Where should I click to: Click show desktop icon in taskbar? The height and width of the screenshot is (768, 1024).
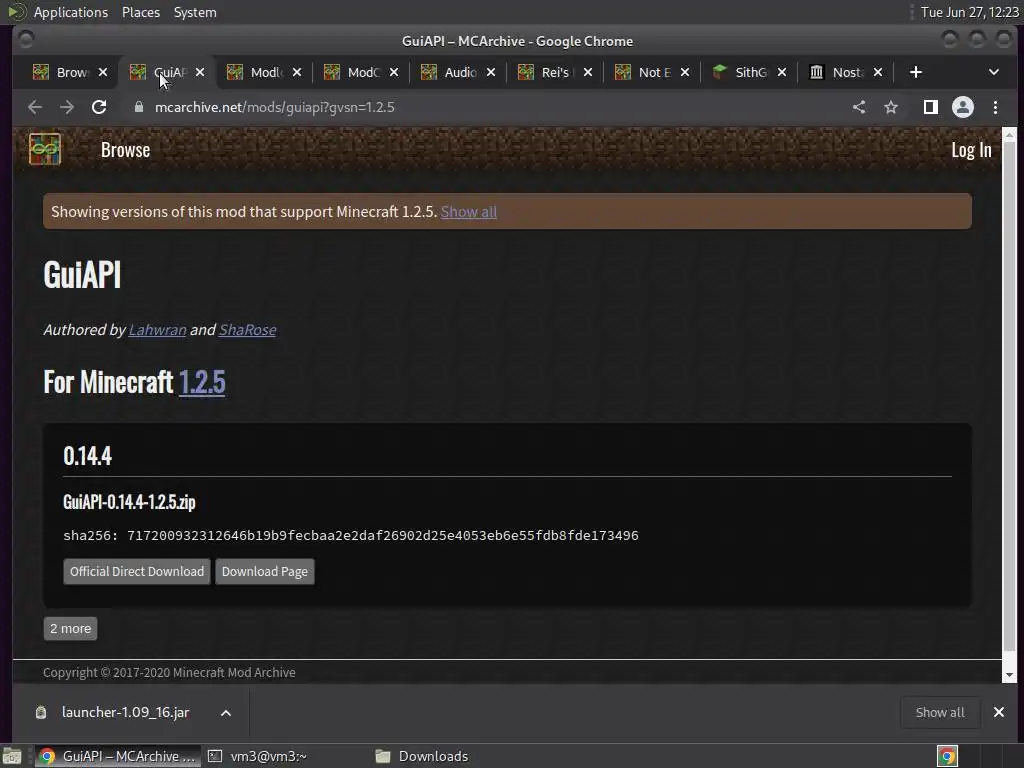pyautogui.click(x=12, y=756)
